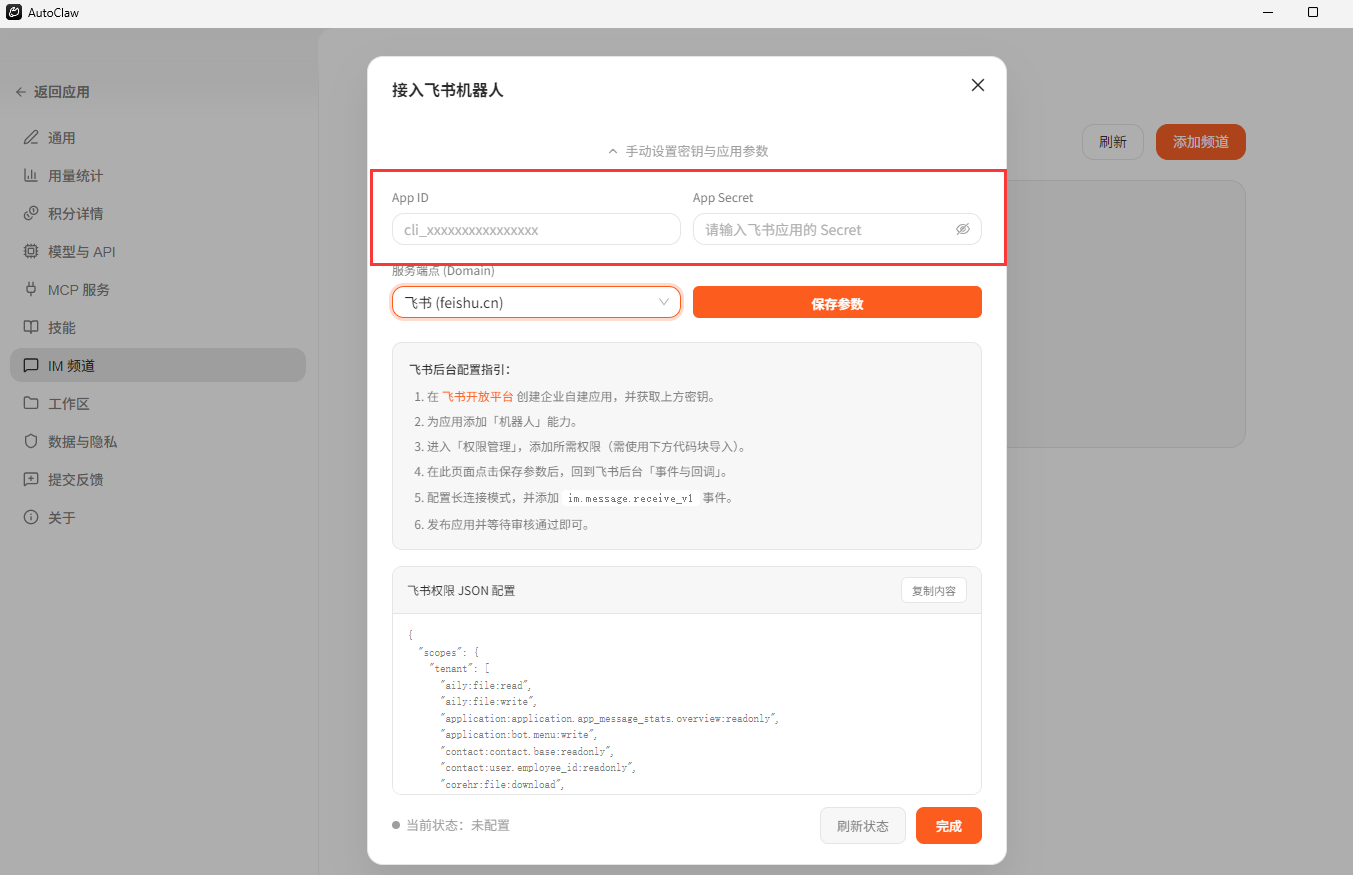Toggle App Secret visibility eye icon
Screen dimensions: 1353x875
962,229
